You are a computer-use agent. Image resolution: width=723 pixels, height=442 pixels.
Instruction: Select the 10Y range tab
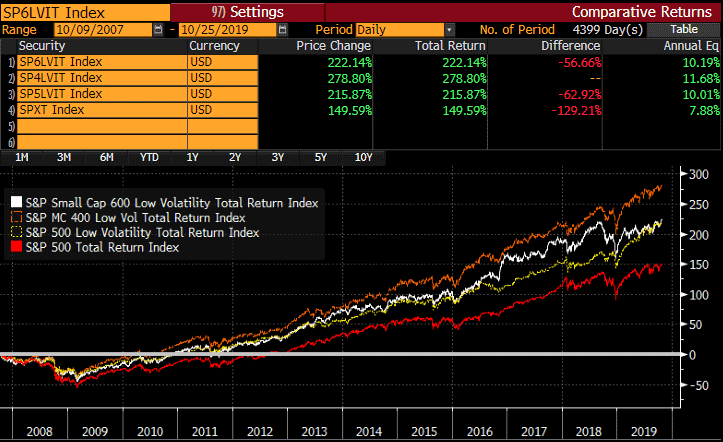(x=363, y=158)
